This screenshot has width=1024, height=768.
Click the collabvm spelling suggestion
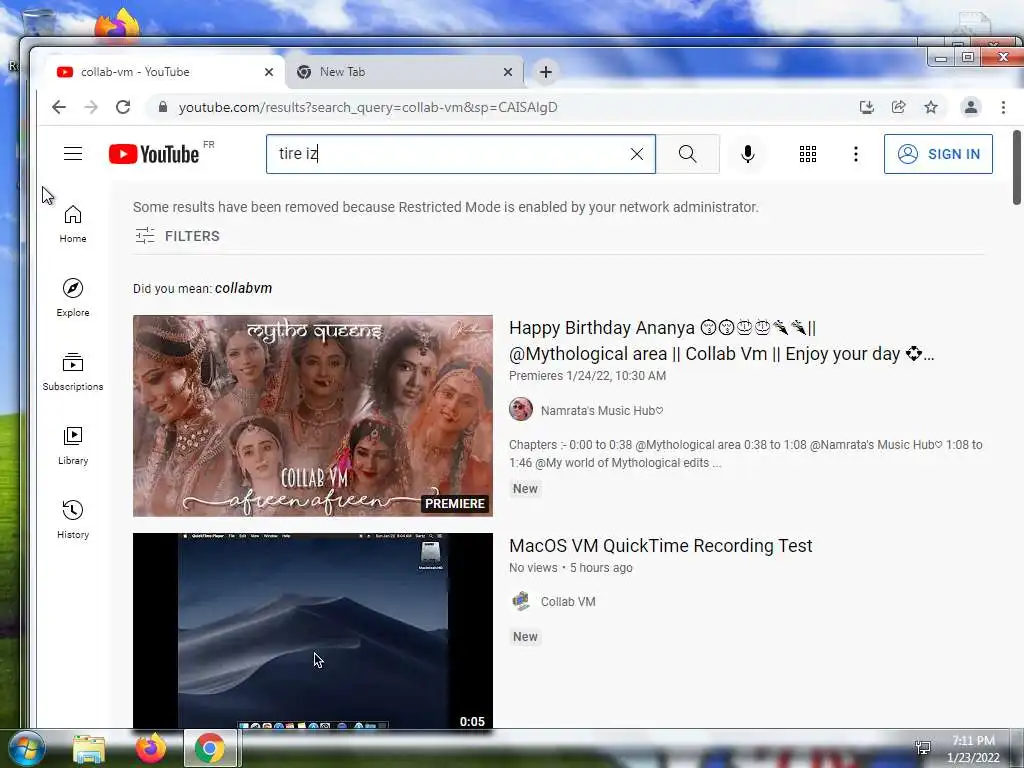click(x=244, y=288)
